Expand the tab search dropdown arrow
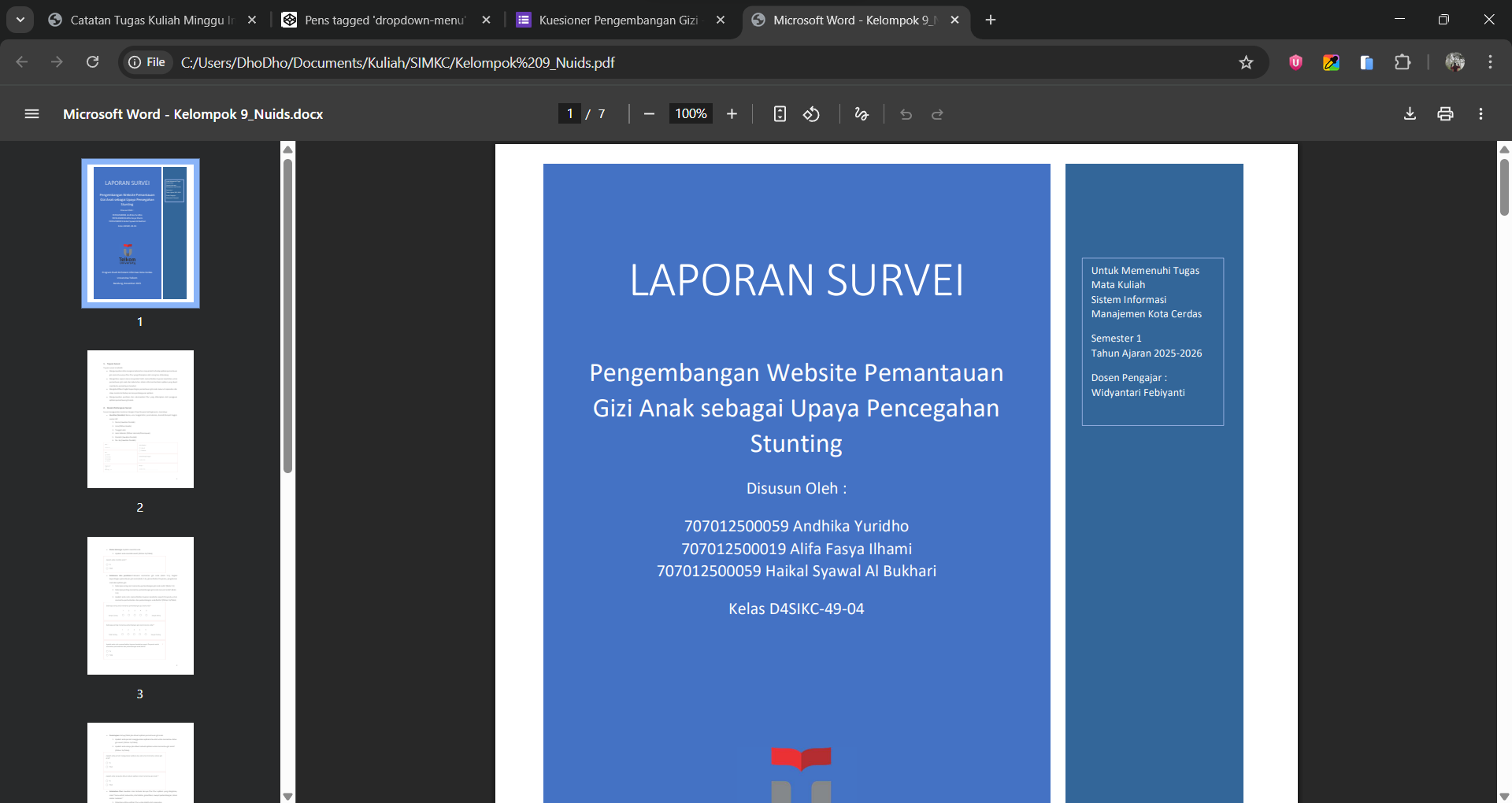 [x=20, y=20]
